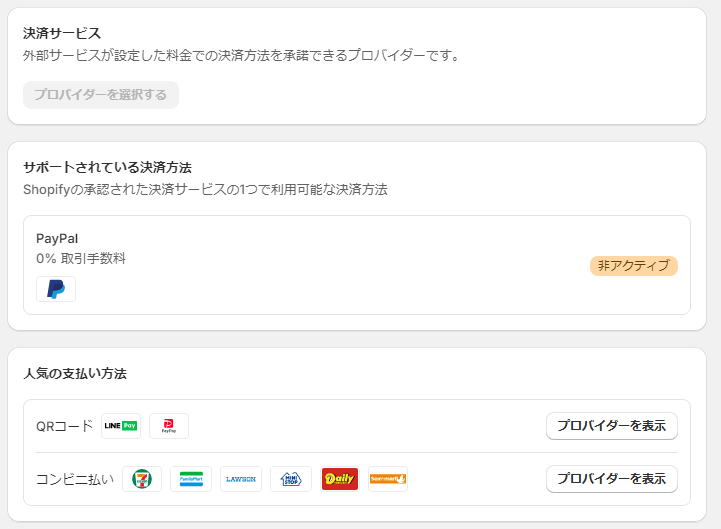The height and width of the screenshot is (529, 721).
Task: Click the description starting with Shopifyの承認された
Action: (x=205, y=190)
